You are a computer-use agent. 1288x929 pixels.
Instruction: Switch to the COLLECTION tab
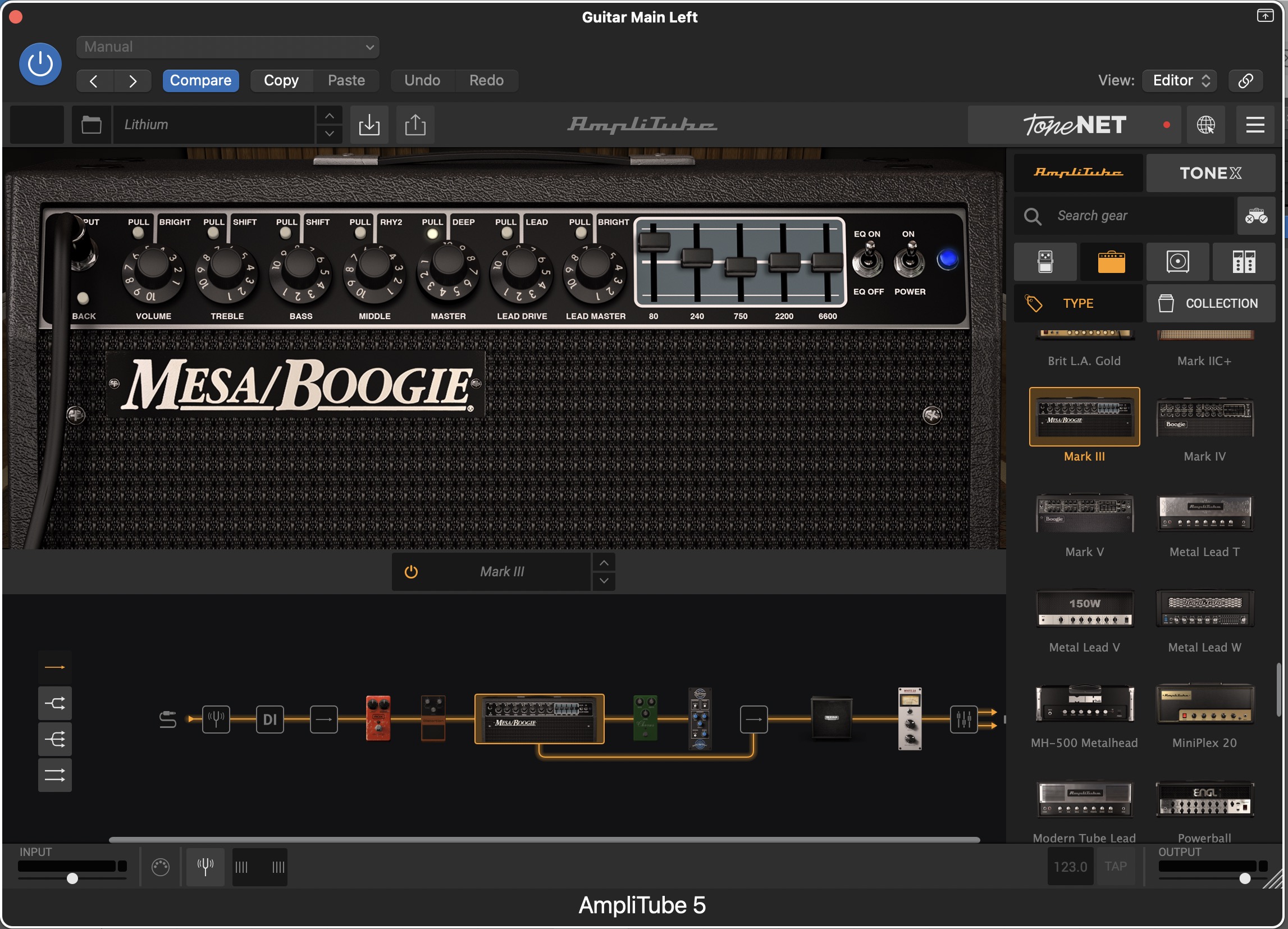click(x=1210, y=303)
